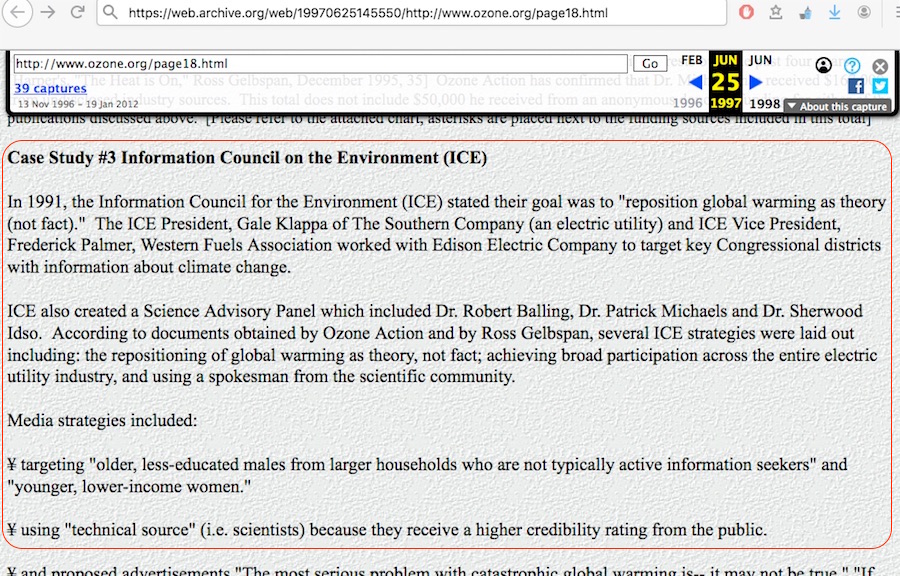This screenshot has width=900, height=576.
Task: Go to next capture with blue right arrow
Action: (756, 82)
